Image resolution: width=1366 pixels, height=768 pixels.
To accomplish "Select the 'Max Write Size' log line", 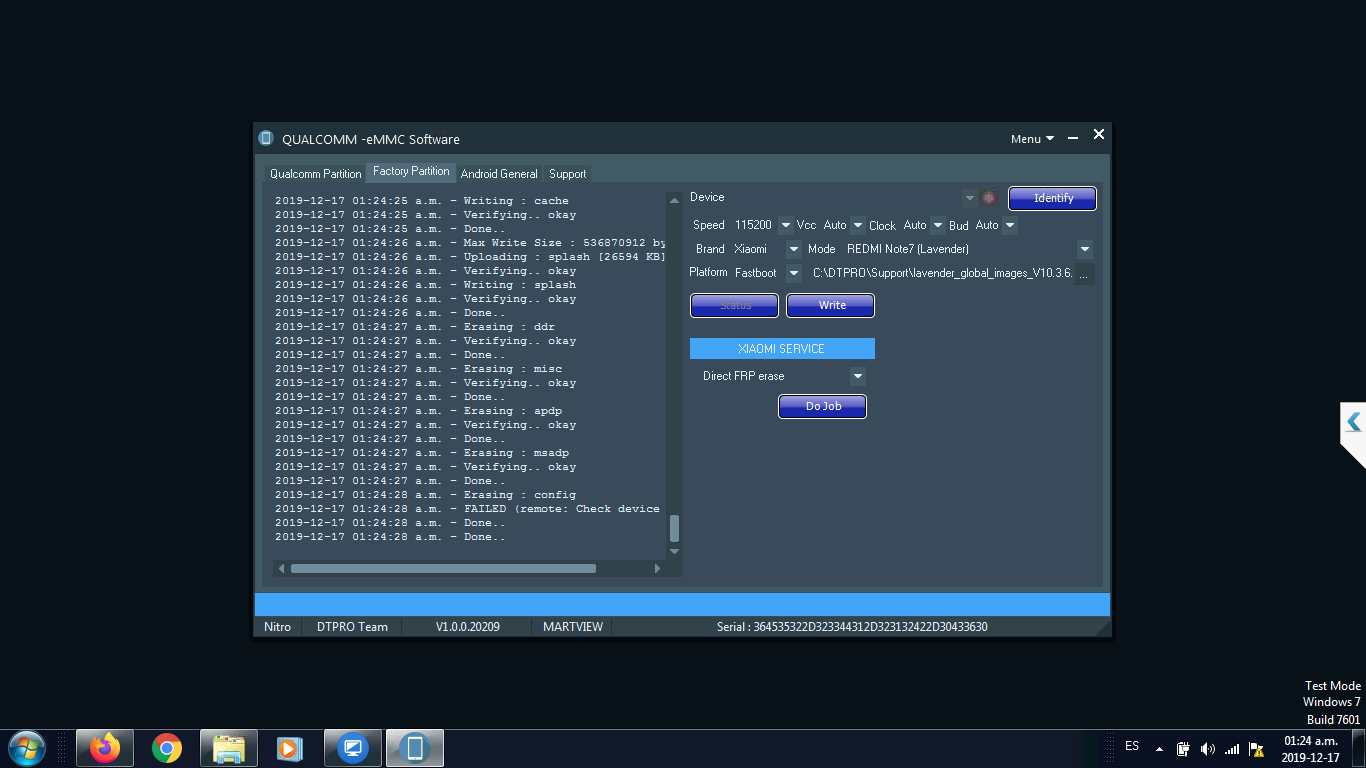I will tap(471, 243).
